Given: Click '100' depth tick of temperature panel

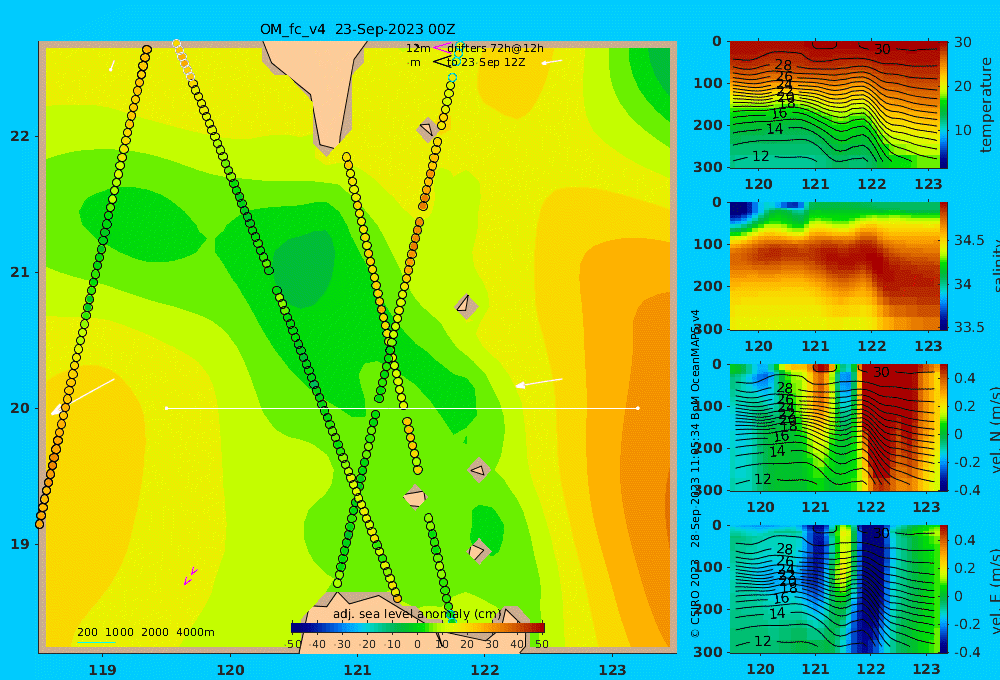Looking at the screenshot, I should [708, 83].
